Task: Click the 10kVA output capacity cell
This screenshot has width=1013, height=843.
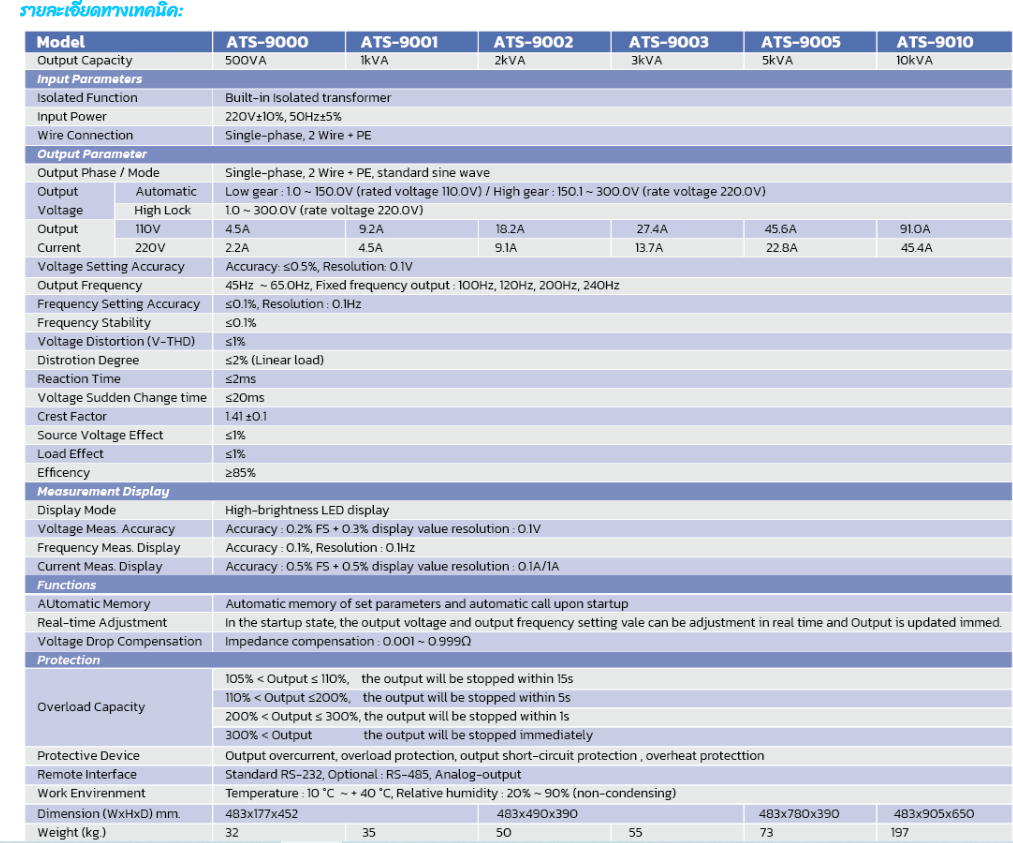Action: [x=912, y=60]
